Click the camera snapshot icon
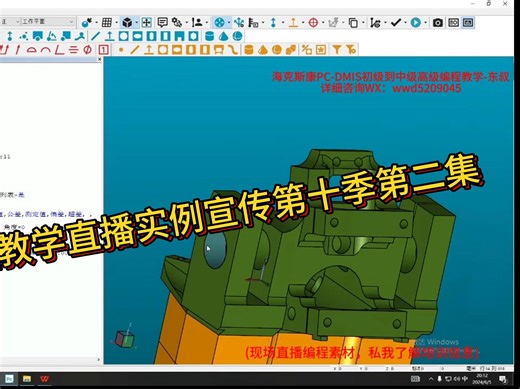520x389 pixels. click(438, 23)
